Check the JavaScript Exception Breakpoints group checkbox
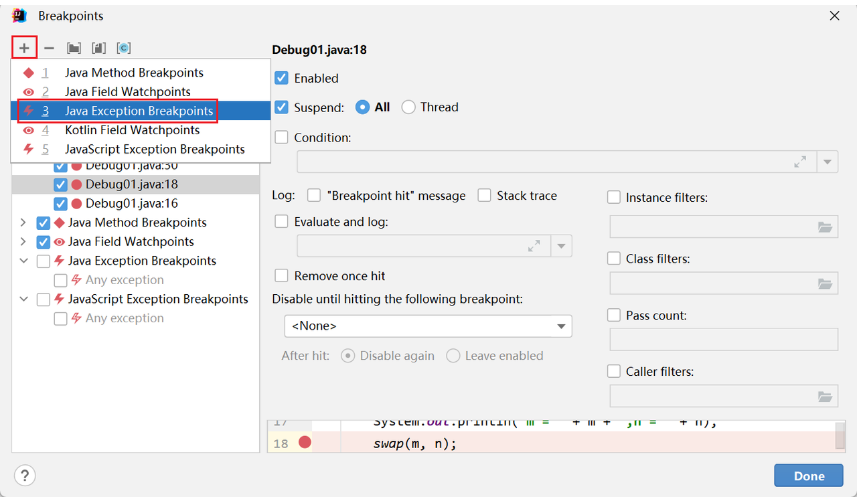 (43, 299)
